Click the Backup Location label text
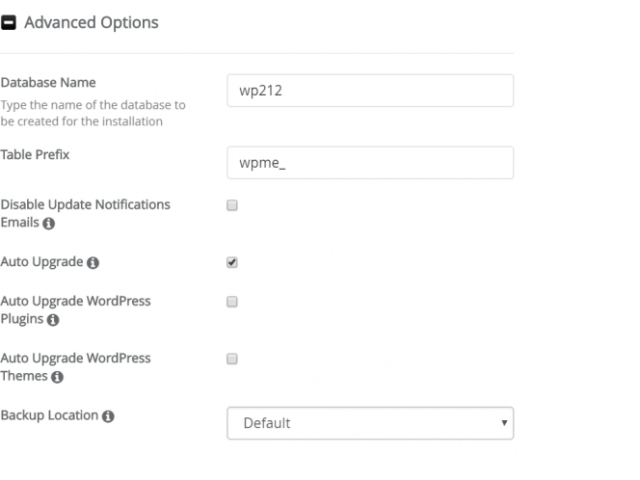The height and width of the screenshot is (480, 640). pos(49,415)
